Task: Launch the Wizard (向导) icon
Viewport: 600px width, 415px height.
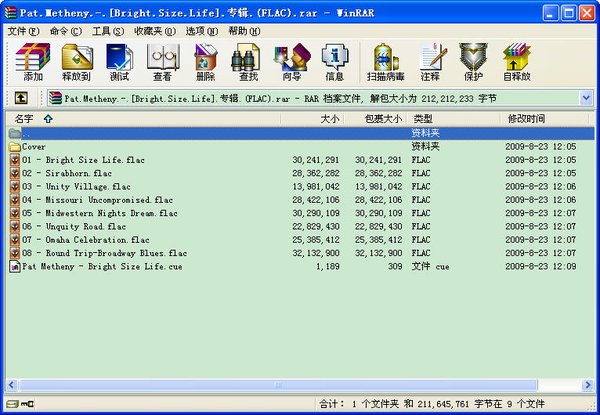Action: click(x=292, y=62)
